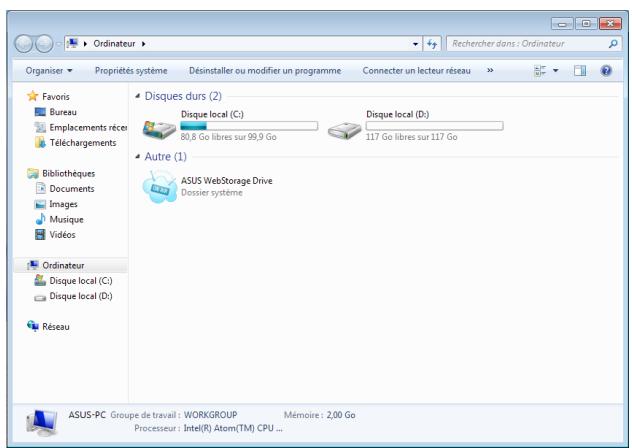Click the Ordinateur icon in navigation pane
632x448 pixels.
(33, 265)
